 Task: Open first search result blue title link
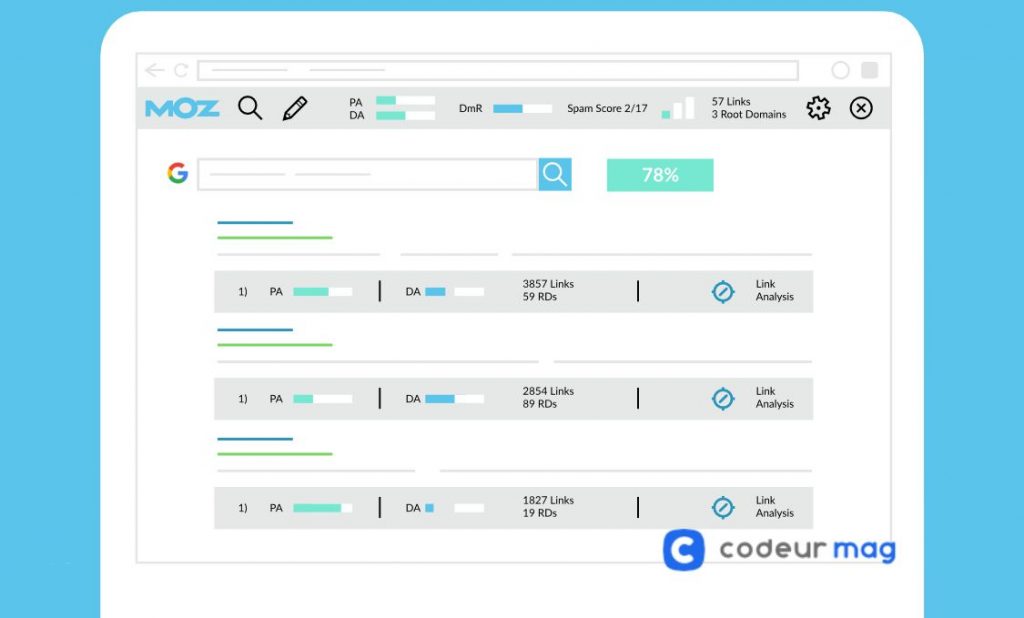click(x=255, y=223)
